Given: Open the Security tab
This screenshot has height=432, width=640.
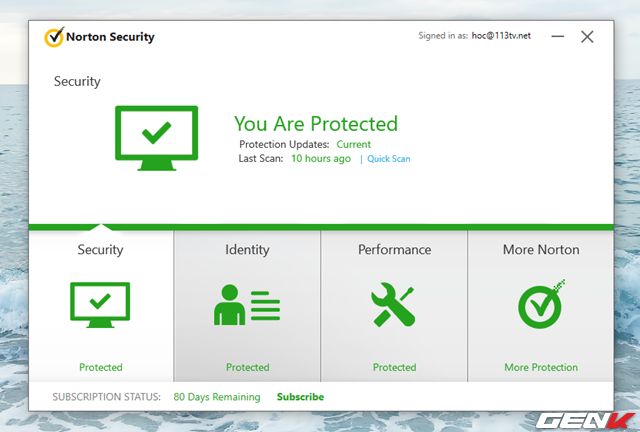Looking at the screenshot, I should pos(101,306).
